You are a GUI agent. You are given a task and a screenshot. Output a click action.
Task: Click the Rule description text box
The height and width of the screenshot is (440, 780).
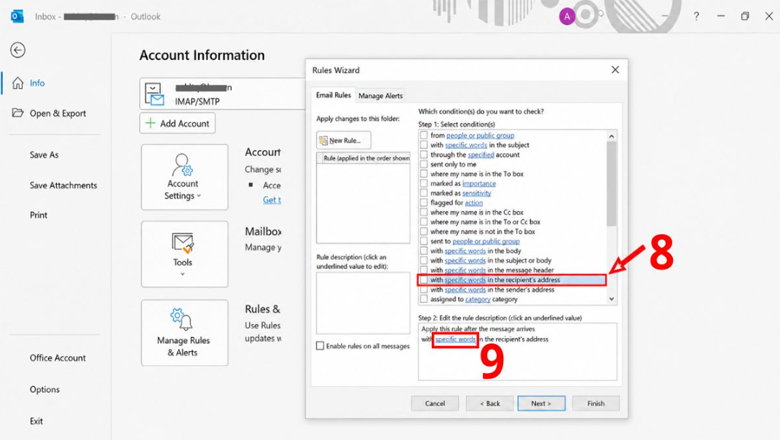(x=363, y=303)
